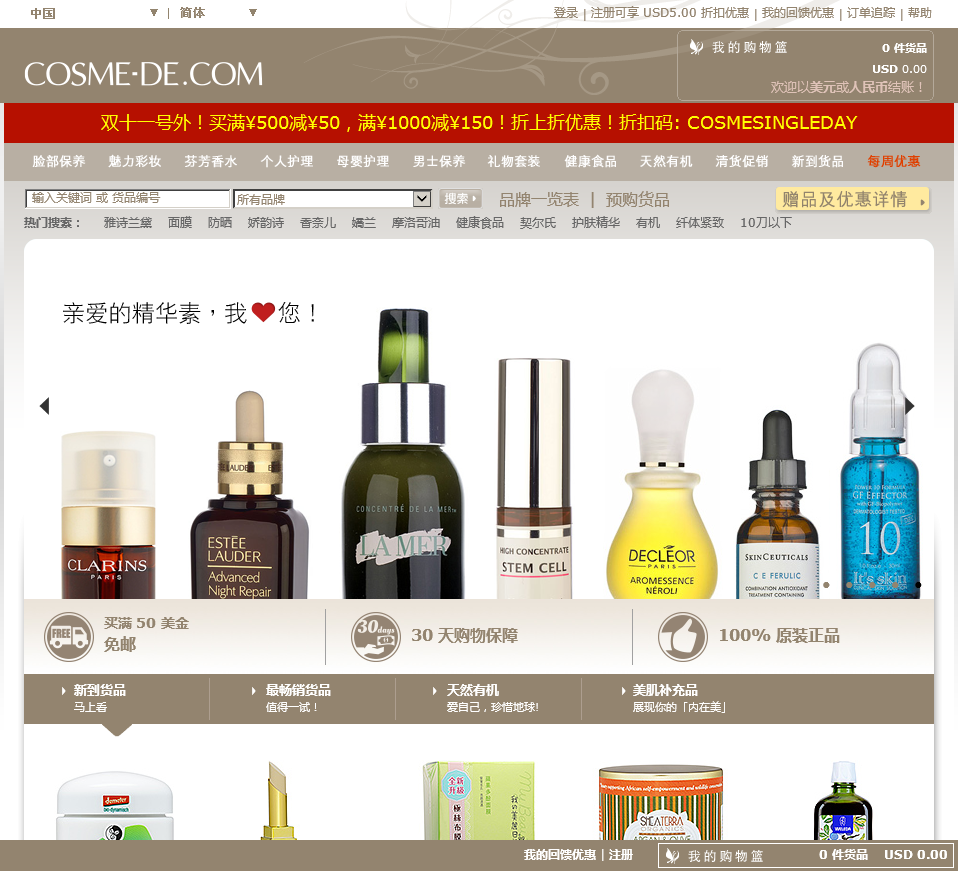Screen dimensions: 958x871
Task: Click the 注册可享 USD5.00 折扣优惠 link
Action: tap(670, 13)
